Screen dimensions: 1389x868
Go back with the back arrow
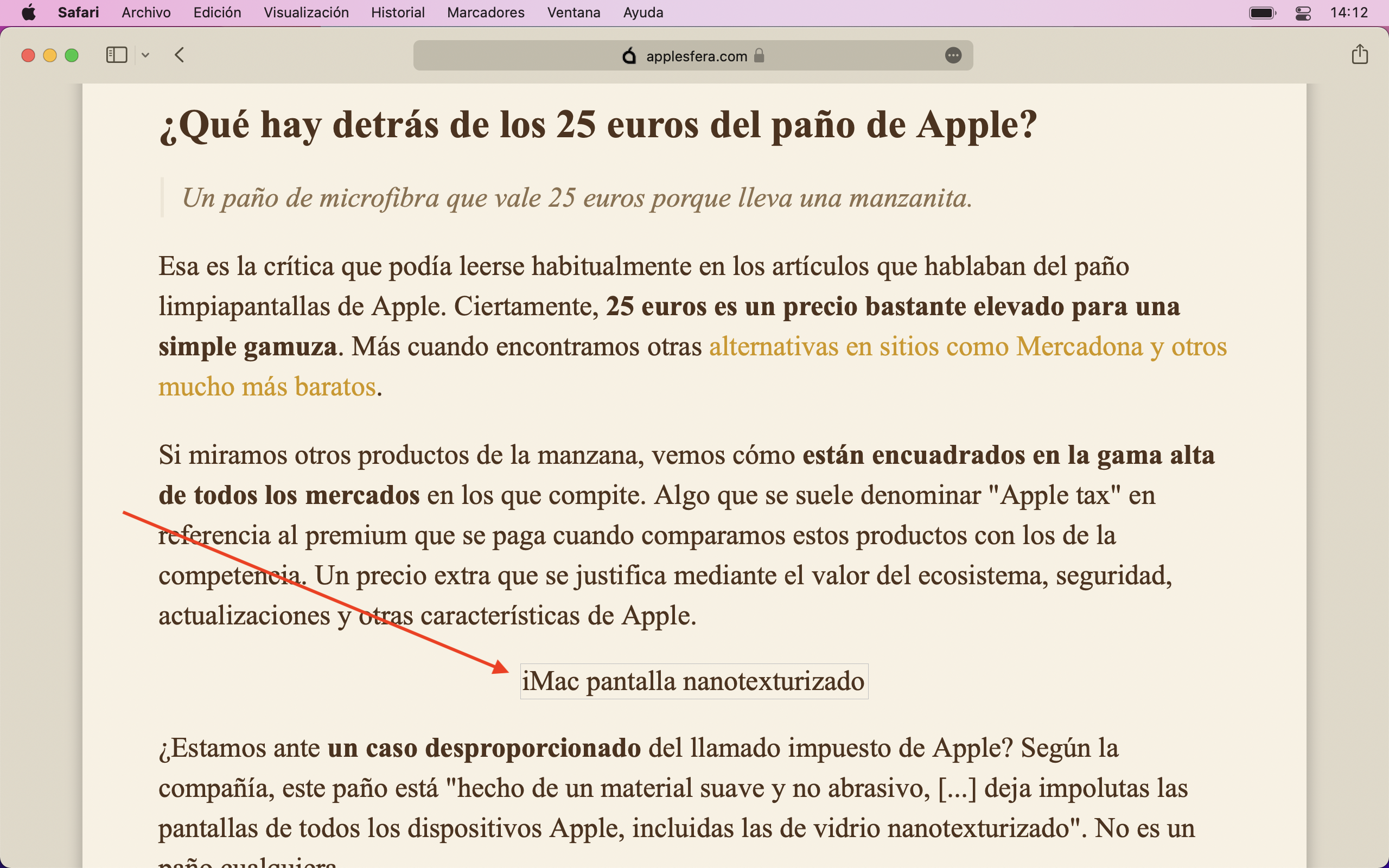pos(180,55)
